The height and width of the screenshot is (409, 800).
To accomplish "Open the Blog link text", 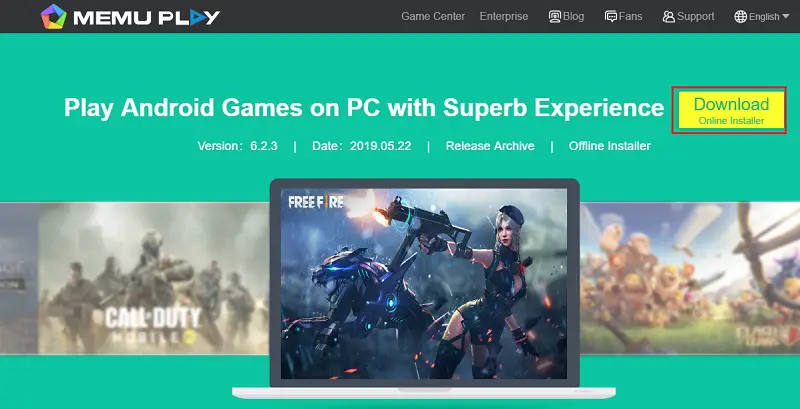I will pos(573,16).
